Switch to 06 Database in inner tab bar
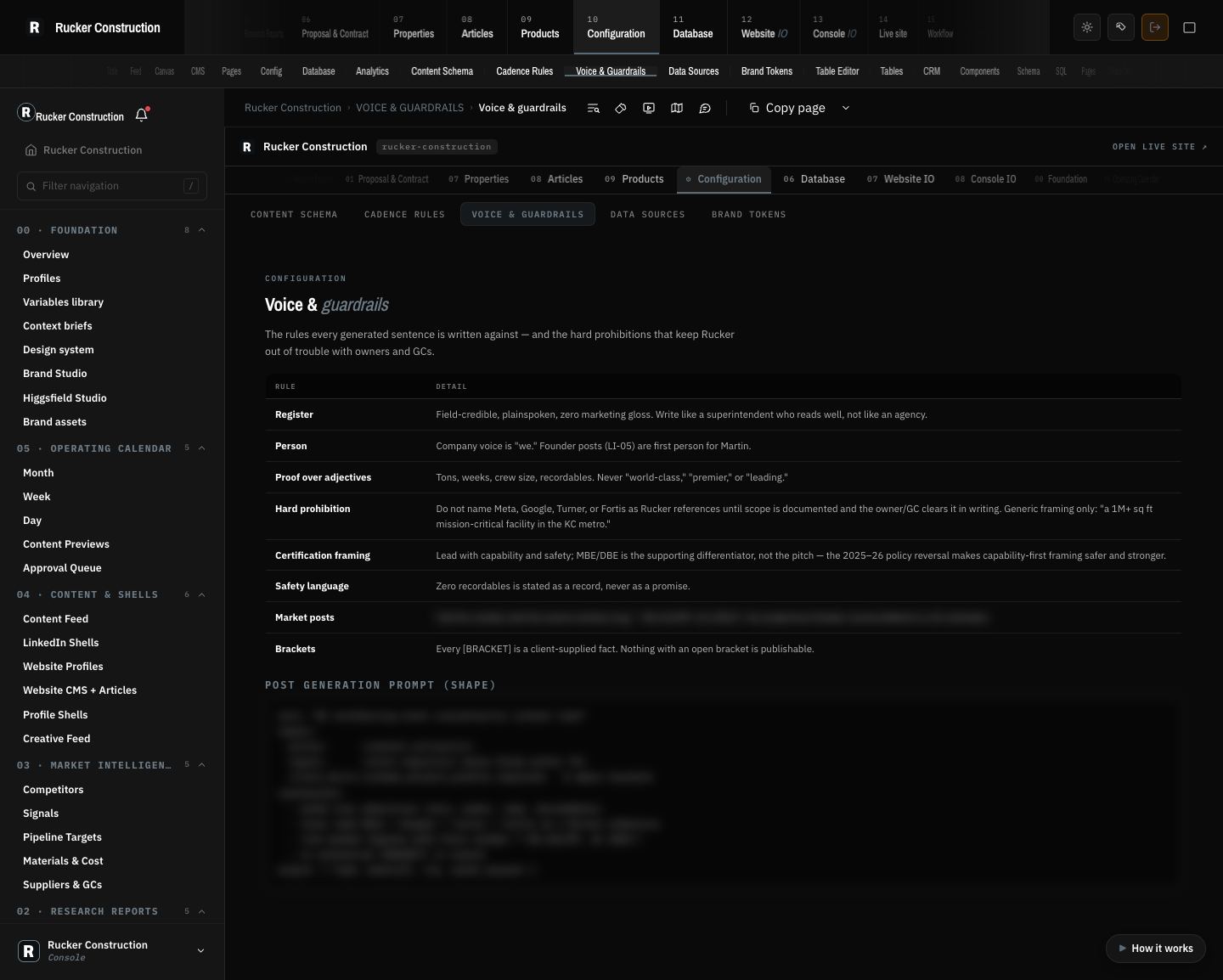1223x980 pixels. [x=814, y=179]
